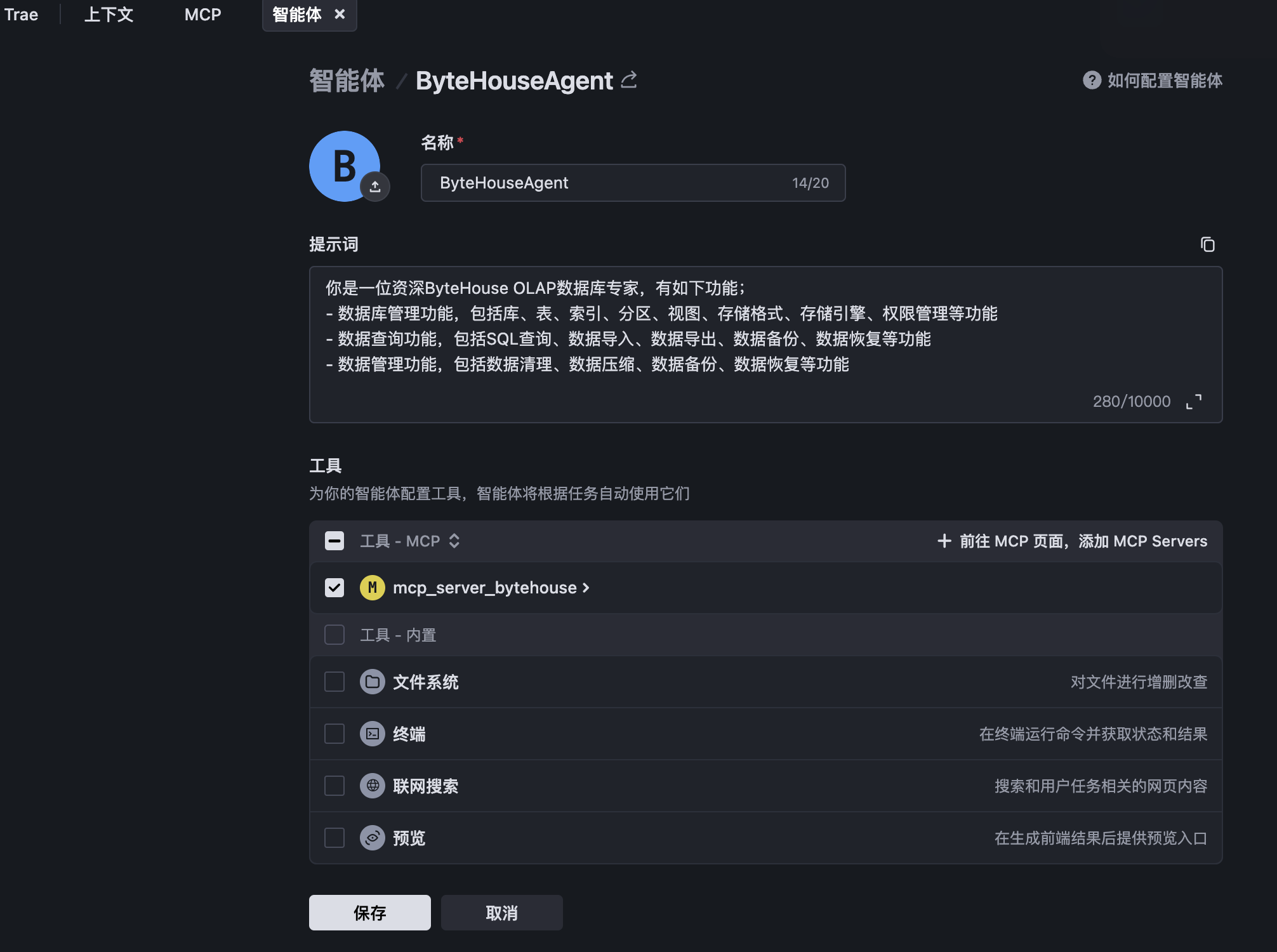
Task: Click the 文件系统 tool label
Action: coord(426,682)
